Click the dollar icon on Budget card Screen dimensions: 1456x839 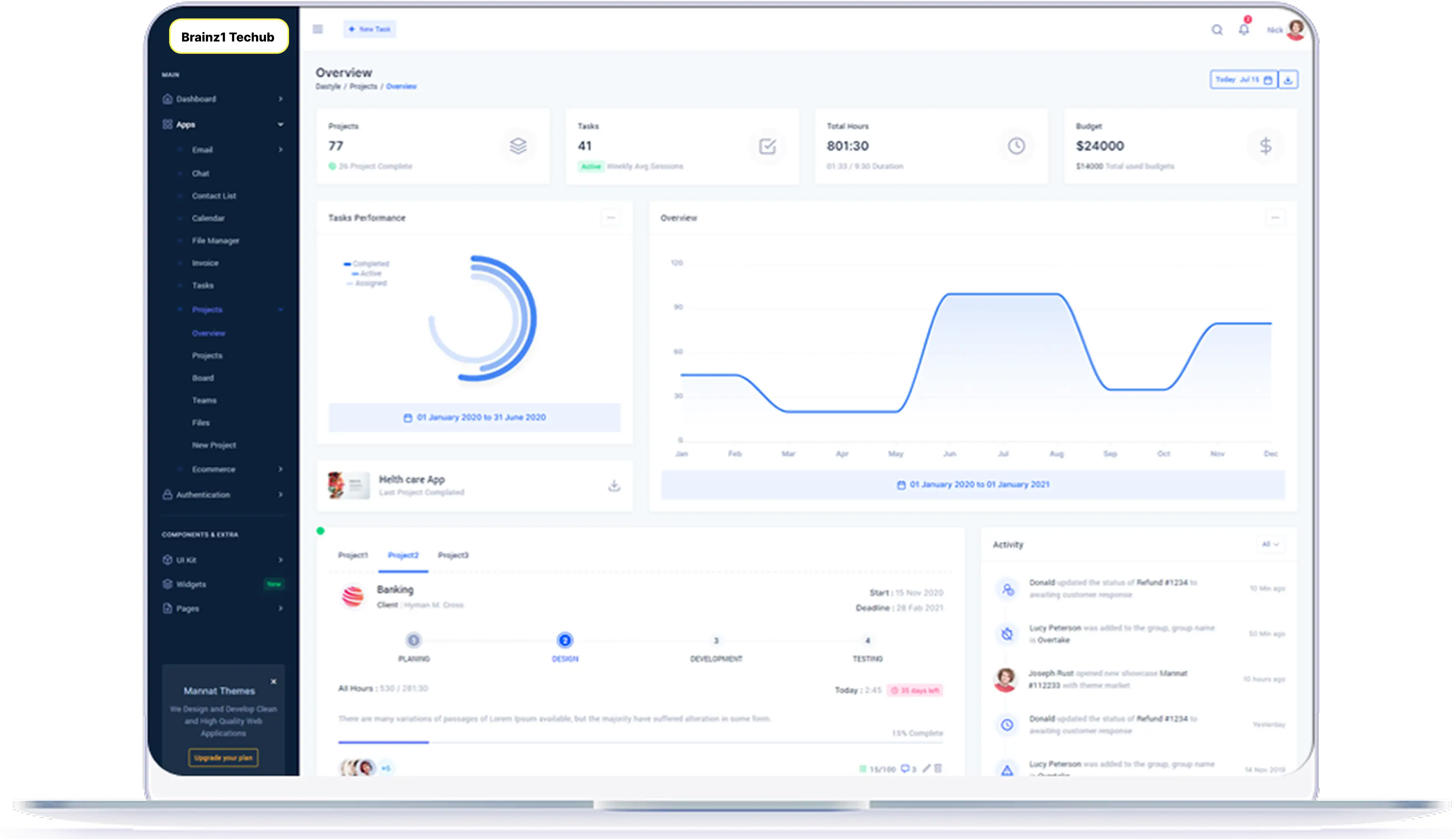click(x=1266, y=146)
